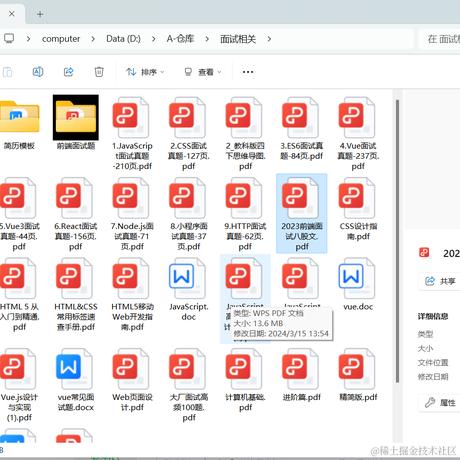460x460 pixels.
Task: Click the 文件位置 label in details pane
Action: tap(433, 362)
